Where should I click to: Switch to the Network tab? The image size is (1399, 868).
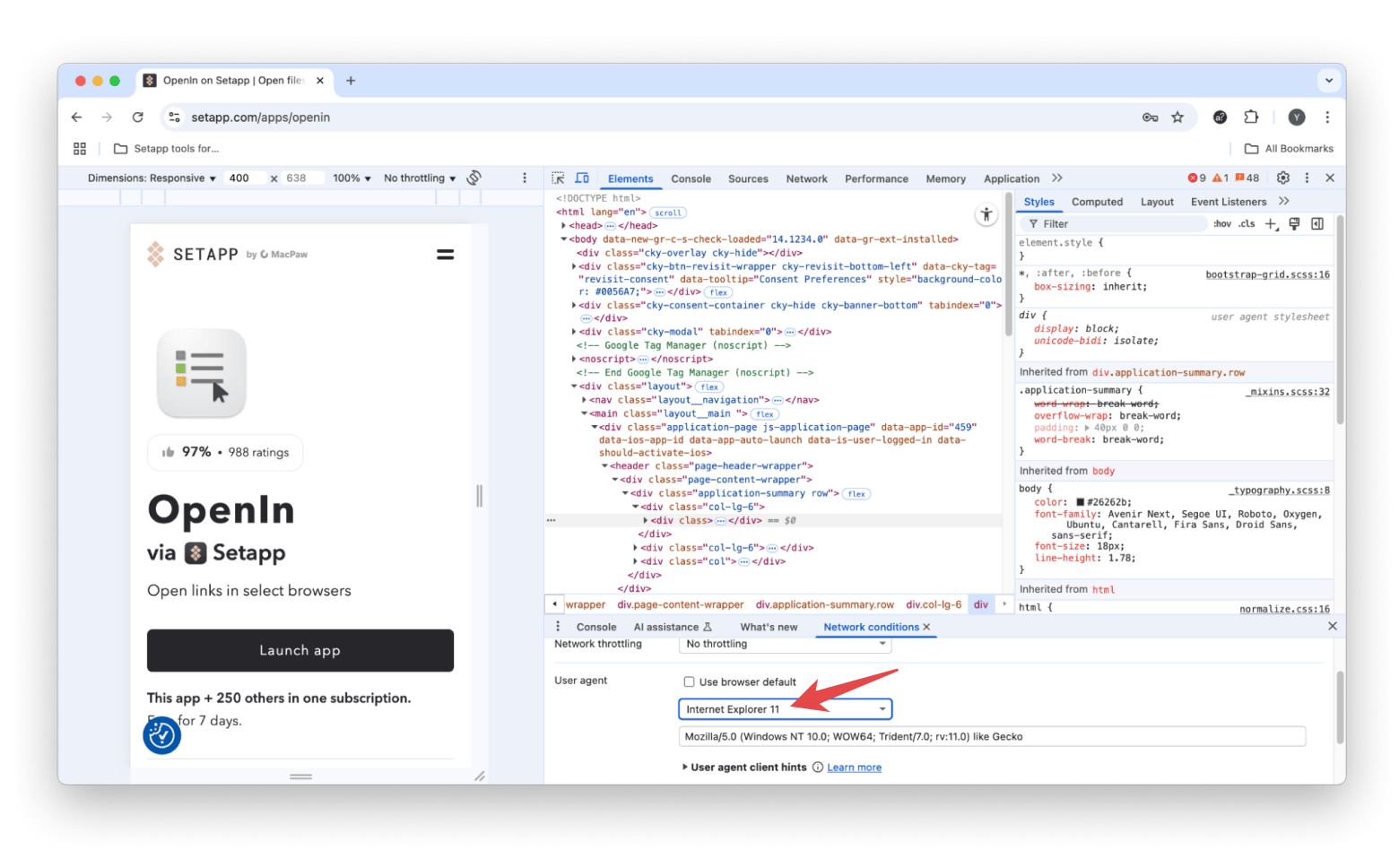point(806,178)
